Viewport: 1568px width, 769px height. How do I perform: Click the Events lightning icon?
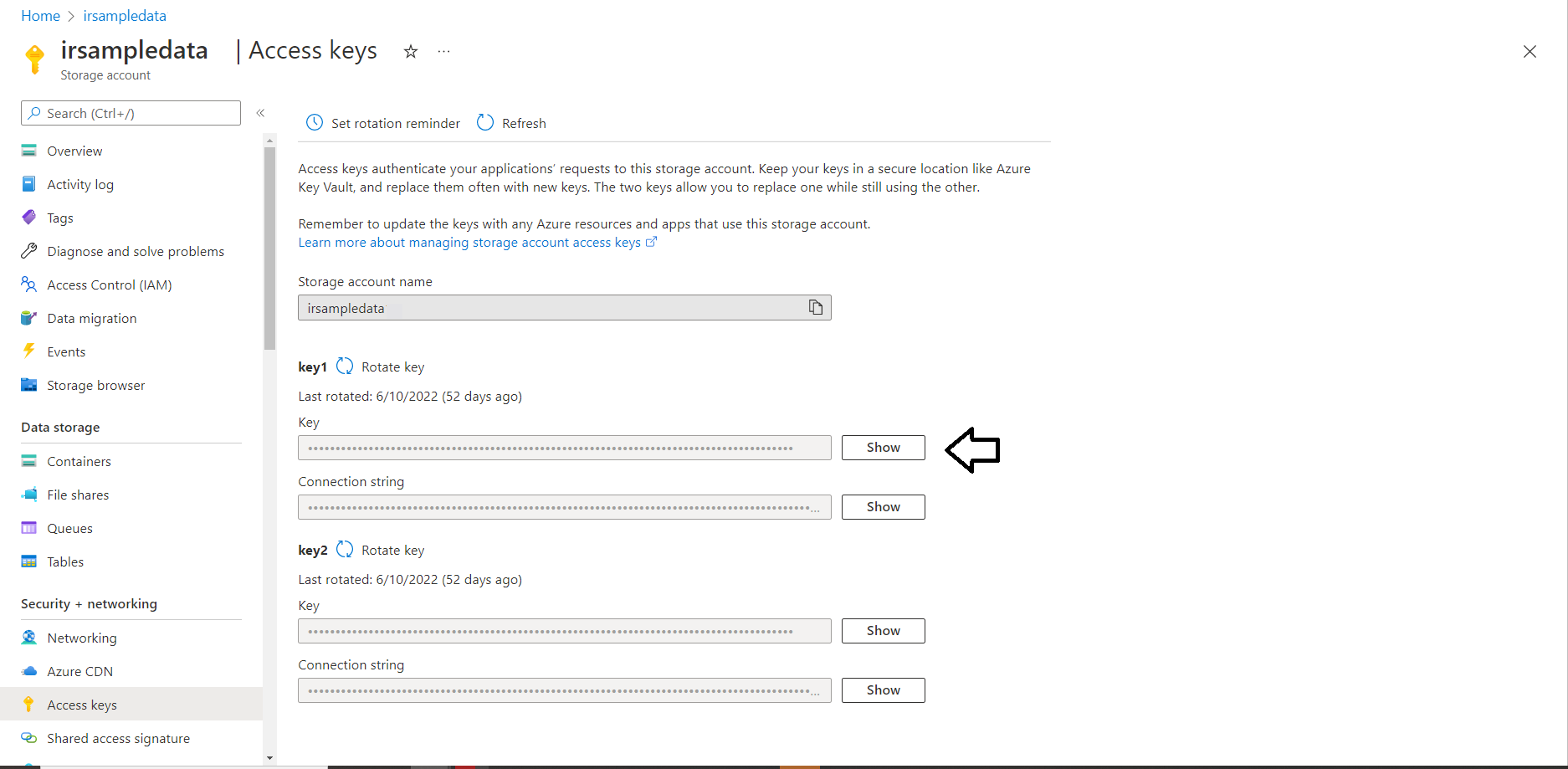tap(29, 351)
